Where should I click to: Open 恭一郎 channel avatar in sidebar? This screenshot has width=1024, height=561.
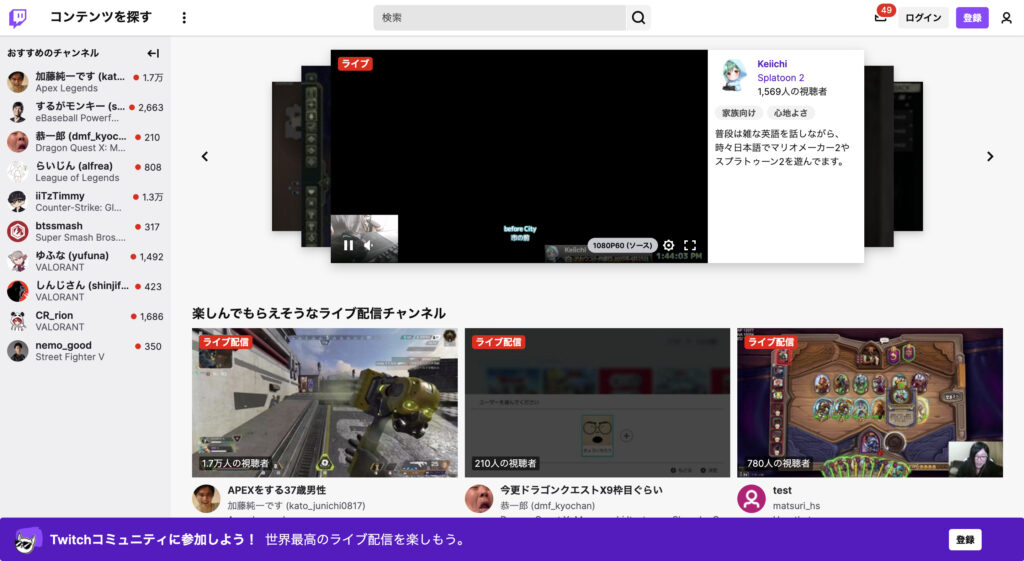pos(18,142)
